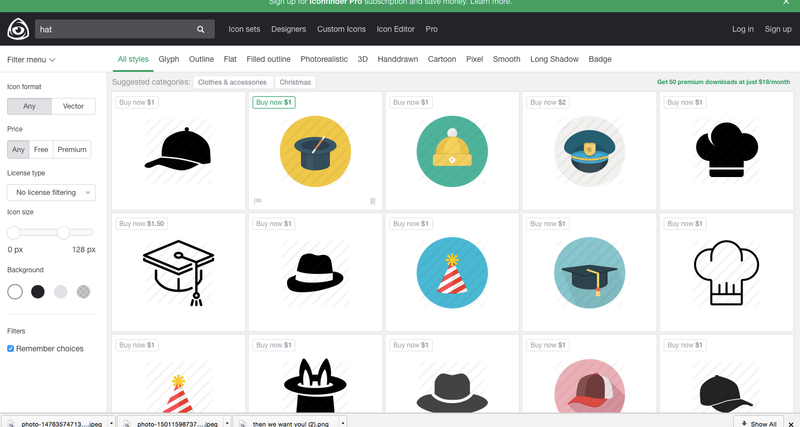Switch to Filled outline tab

pos(268,59)
